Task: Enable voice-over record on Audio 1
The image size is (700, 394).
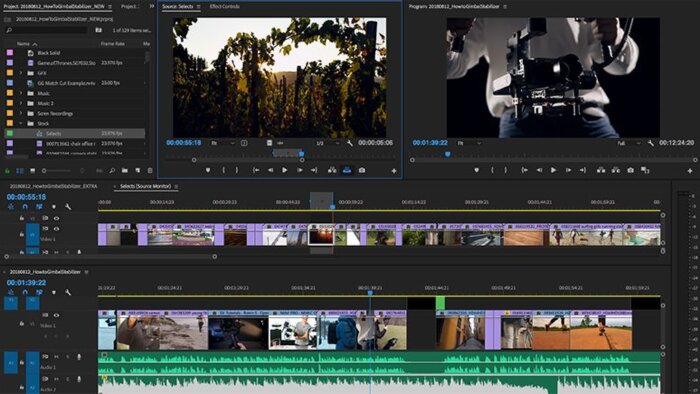Action: pos(79,357)
